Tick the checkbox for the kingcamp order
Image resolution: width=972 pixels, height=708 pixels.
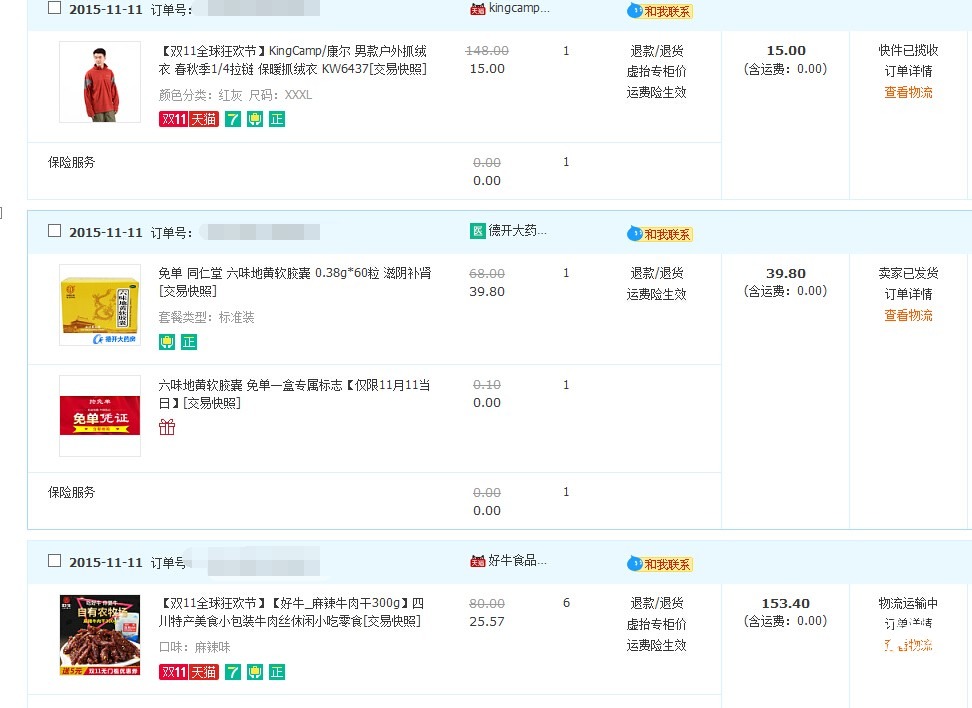(55, 8)
